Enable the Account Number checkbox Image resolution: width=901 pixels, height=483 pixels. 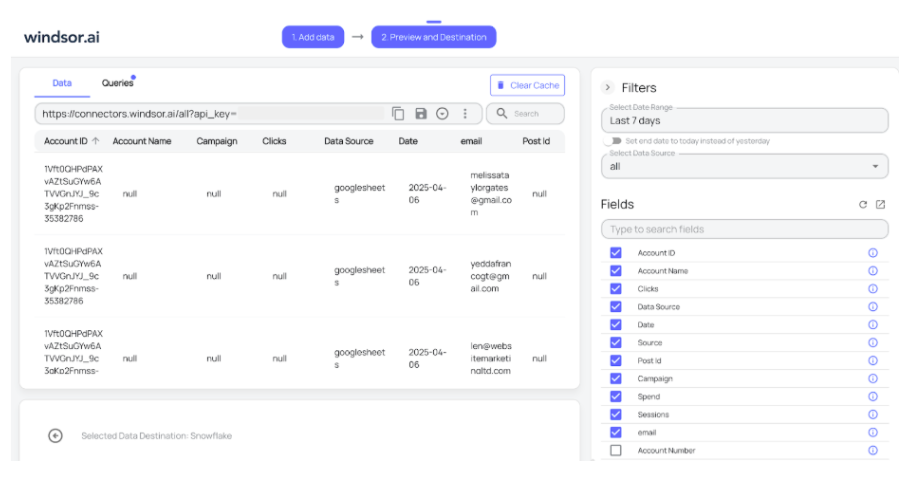(x=616, y=451)
